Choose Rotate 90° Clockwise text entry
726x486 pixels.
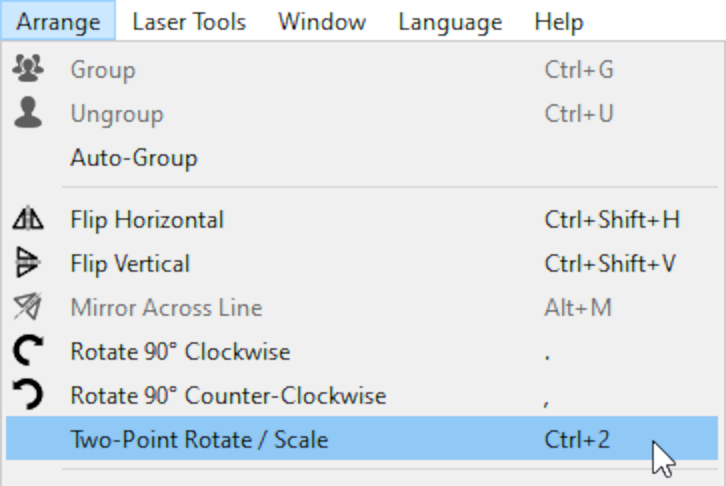point(180,351)
